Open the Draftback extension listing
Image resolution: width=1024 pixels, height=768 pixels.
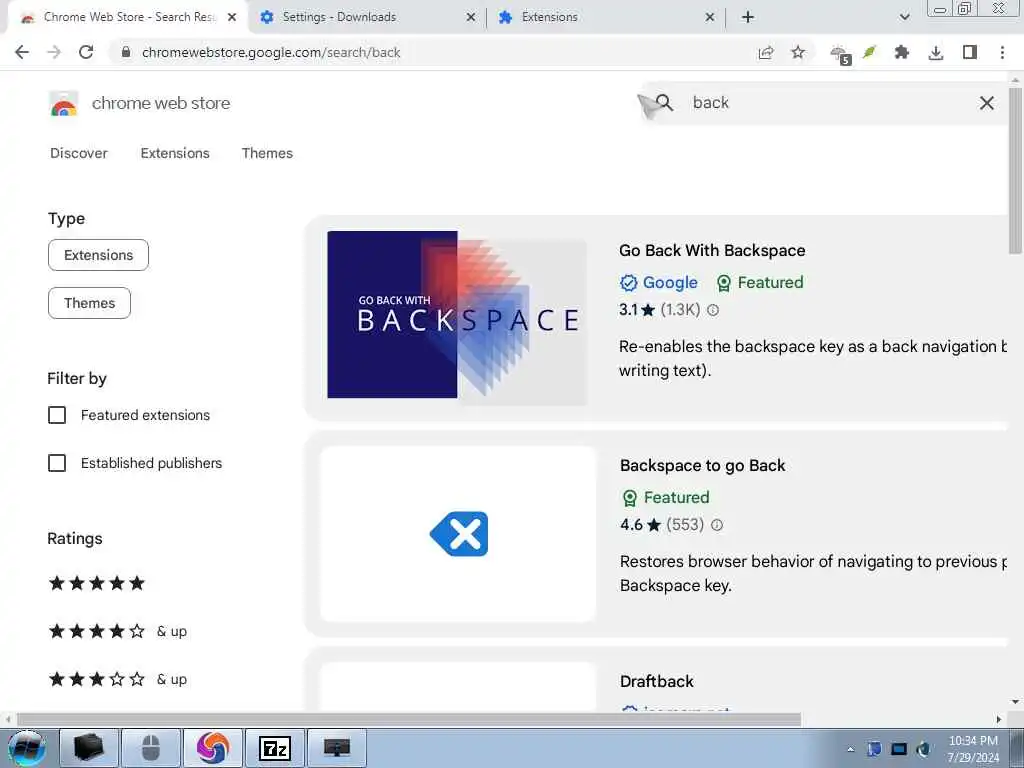pyautogui.click(x=656, y=682)
